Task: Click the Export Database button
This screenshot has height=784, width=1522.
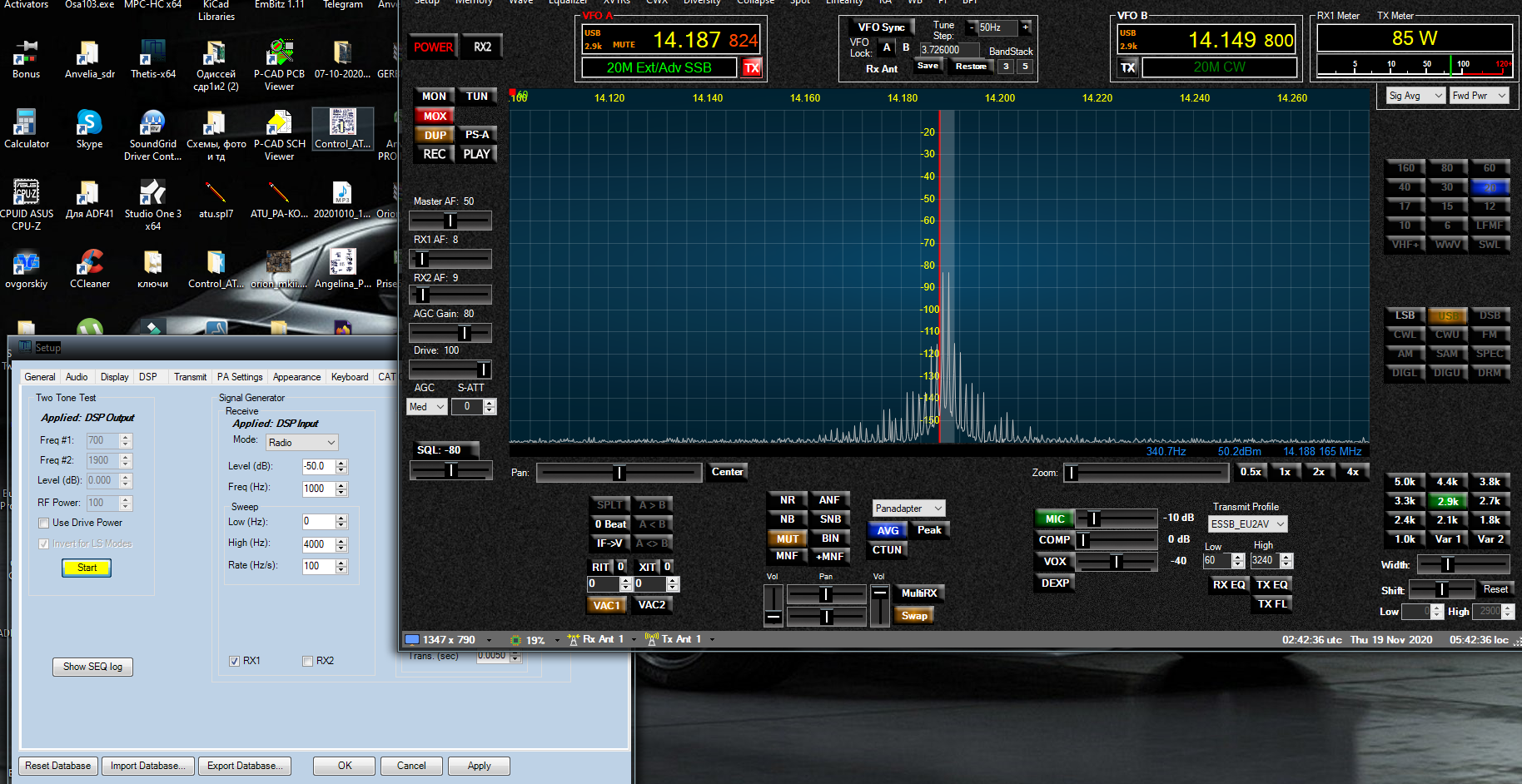Action: coord(245,766)
